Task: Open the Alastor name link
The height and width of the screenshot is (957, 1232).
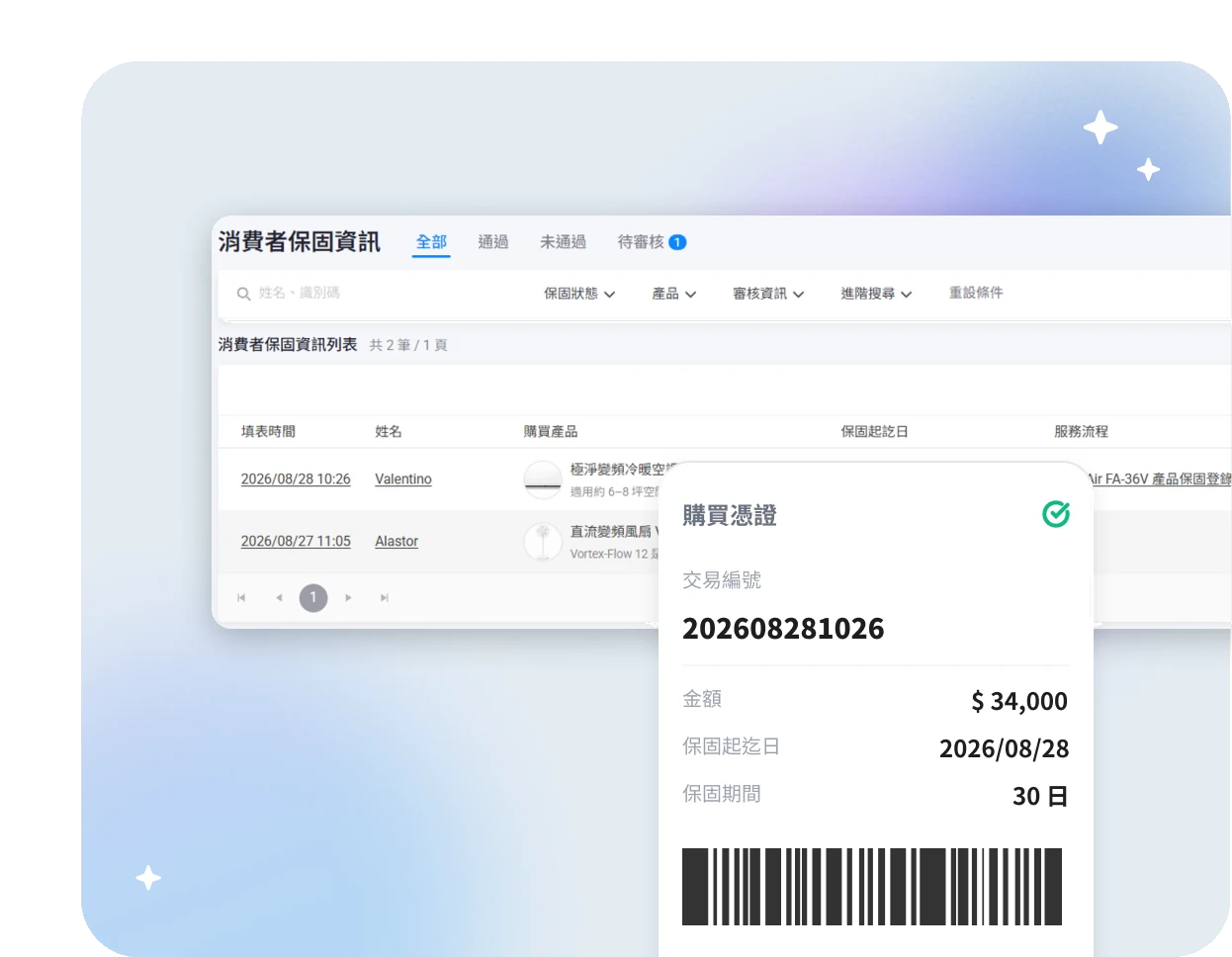Action: pos(396,542)
